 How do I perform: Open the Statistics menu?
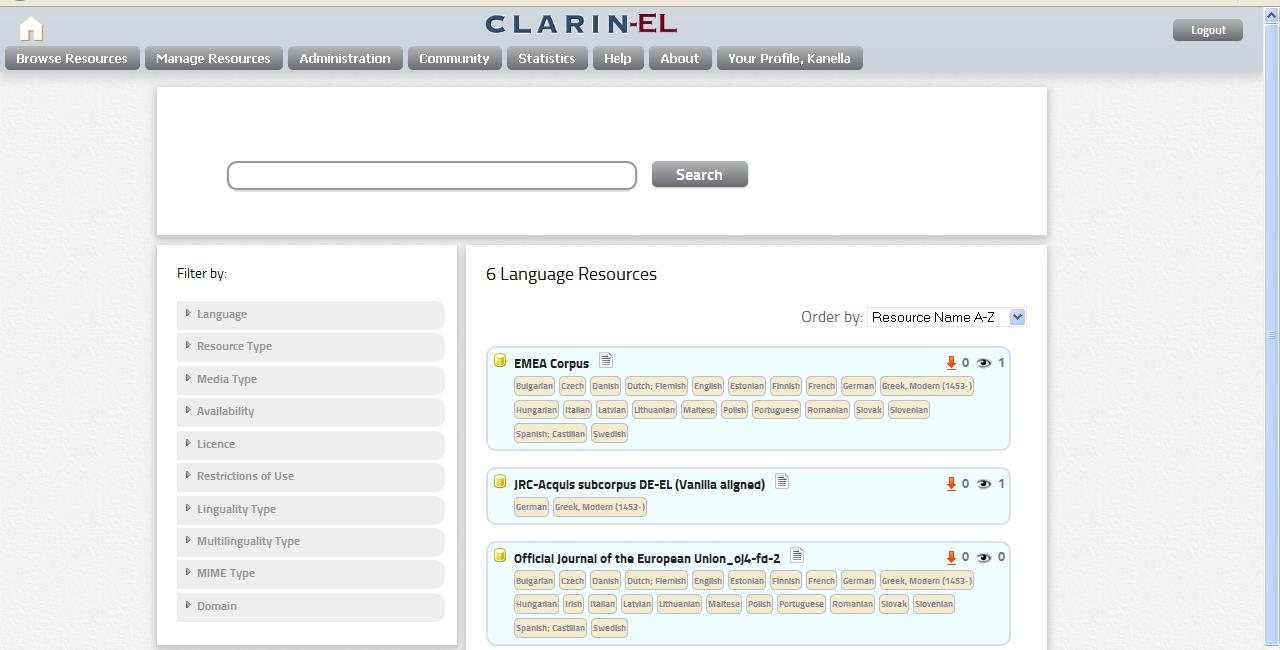pos(547,58)
